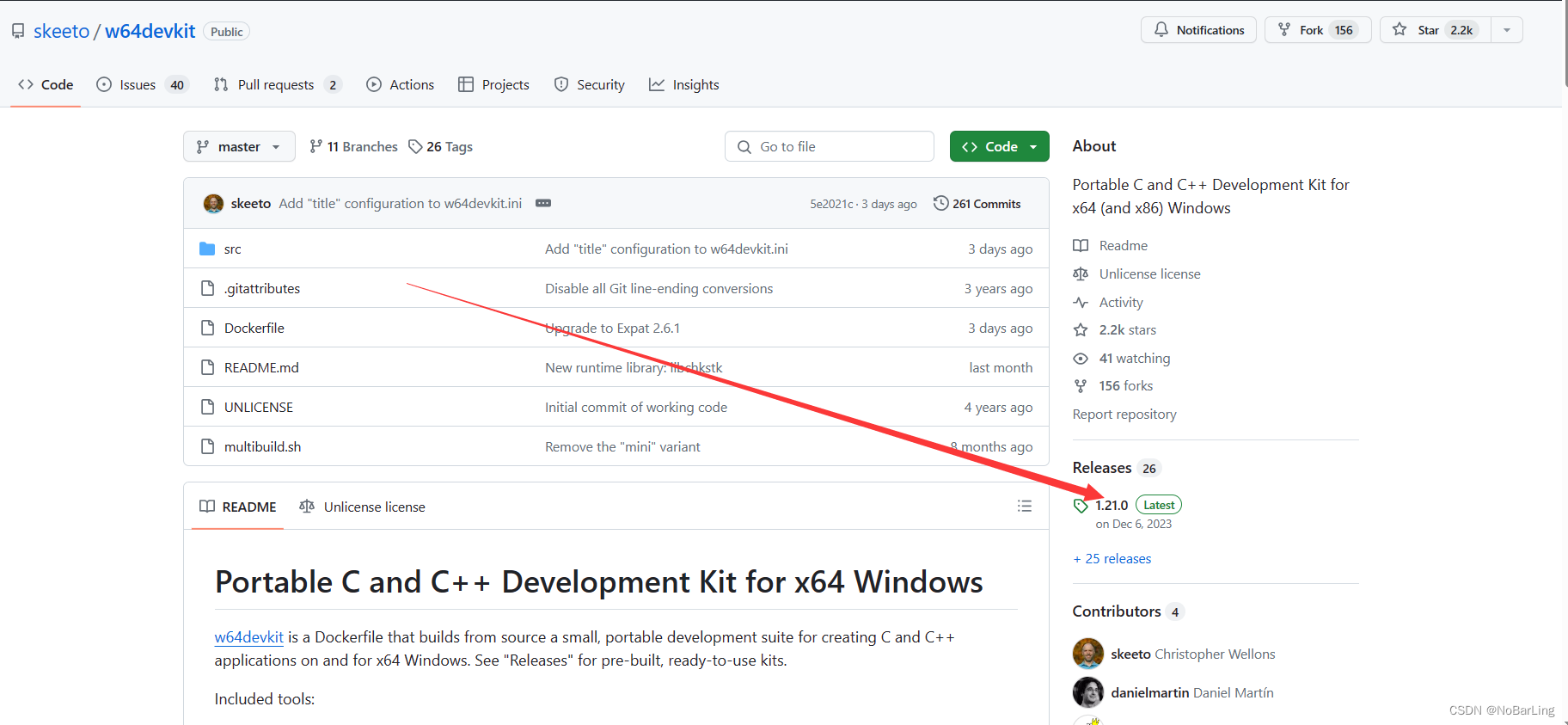This screenshot has height=725, width=1568.
Task: Open the README outline list icon
Action: click(1025, 506)
